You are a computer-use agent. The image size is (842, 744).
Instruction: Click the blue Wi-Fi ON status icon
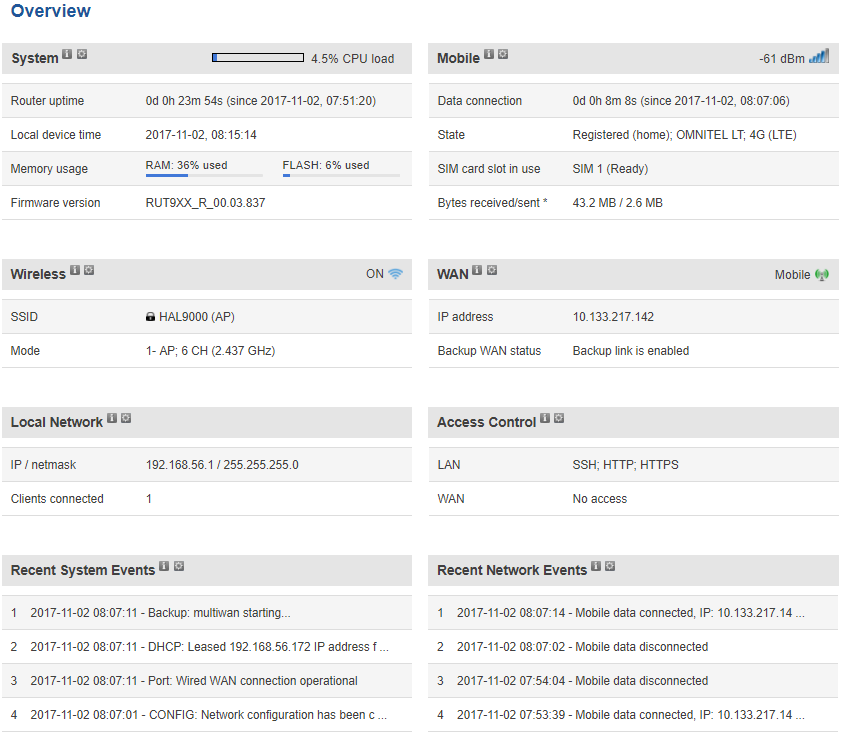pyautogui.click(x=396, y=274)
